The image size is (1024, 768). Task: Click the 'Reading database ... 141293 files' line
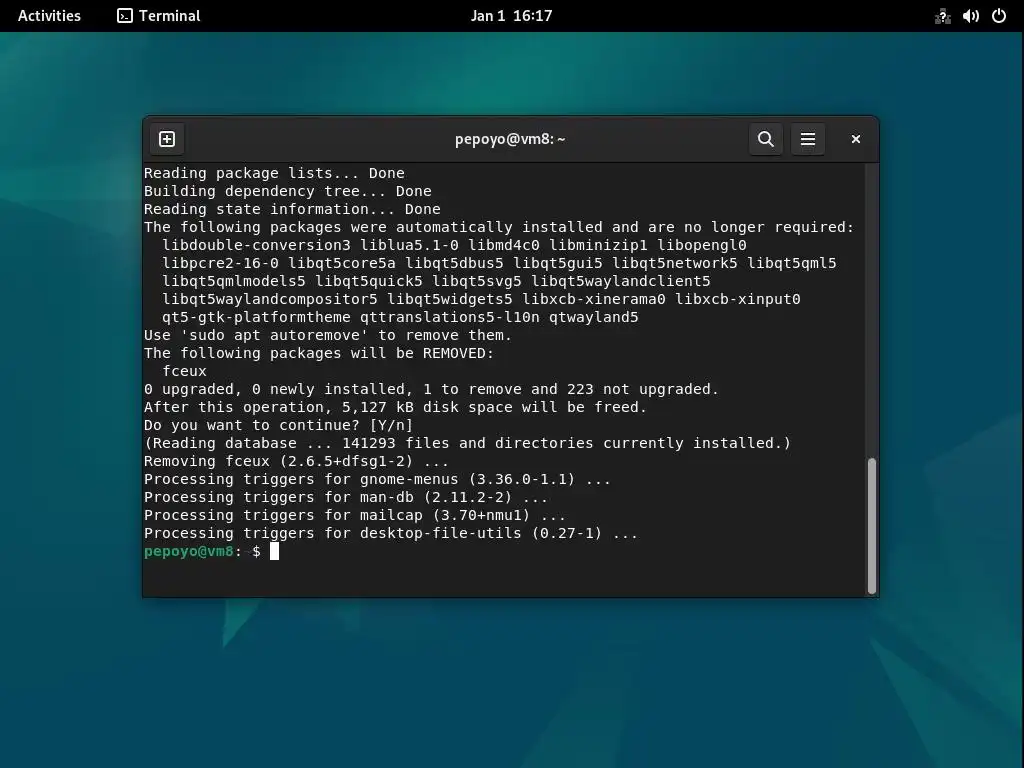tap(468, 443)
